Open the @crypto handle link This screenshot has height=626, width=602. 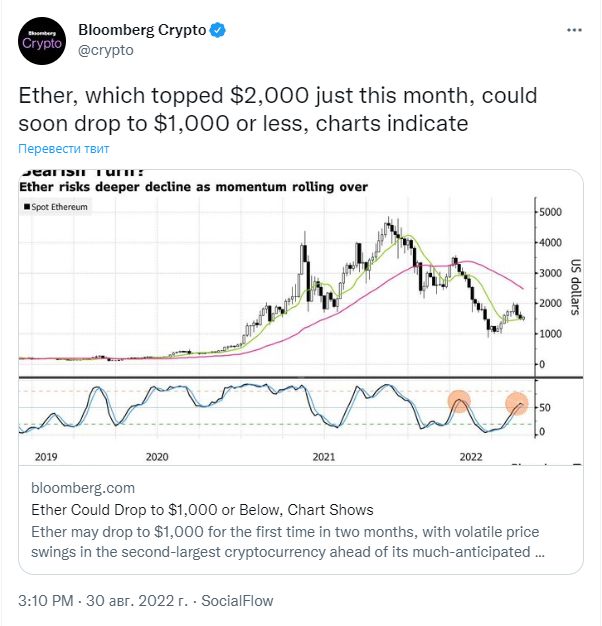106,50
